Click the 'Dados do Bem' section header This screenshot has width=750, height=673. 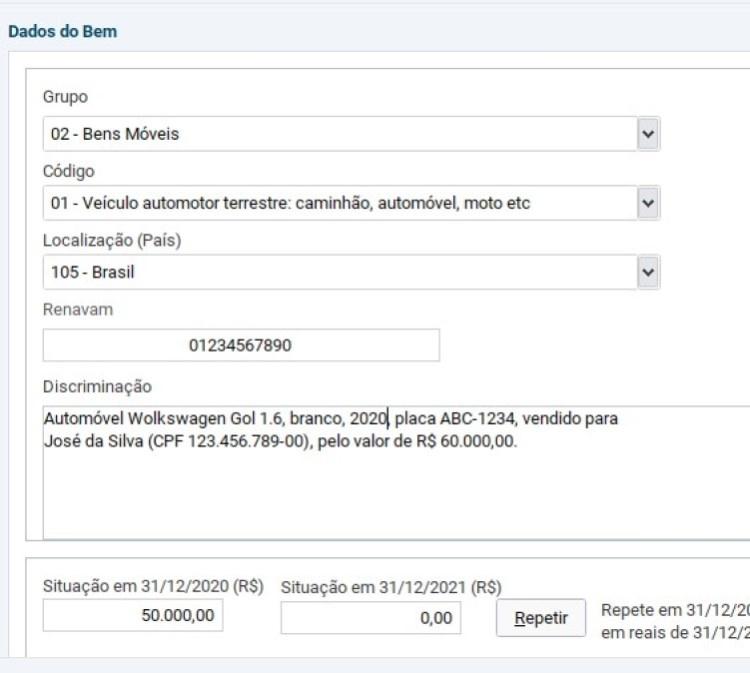pos(62,32)
